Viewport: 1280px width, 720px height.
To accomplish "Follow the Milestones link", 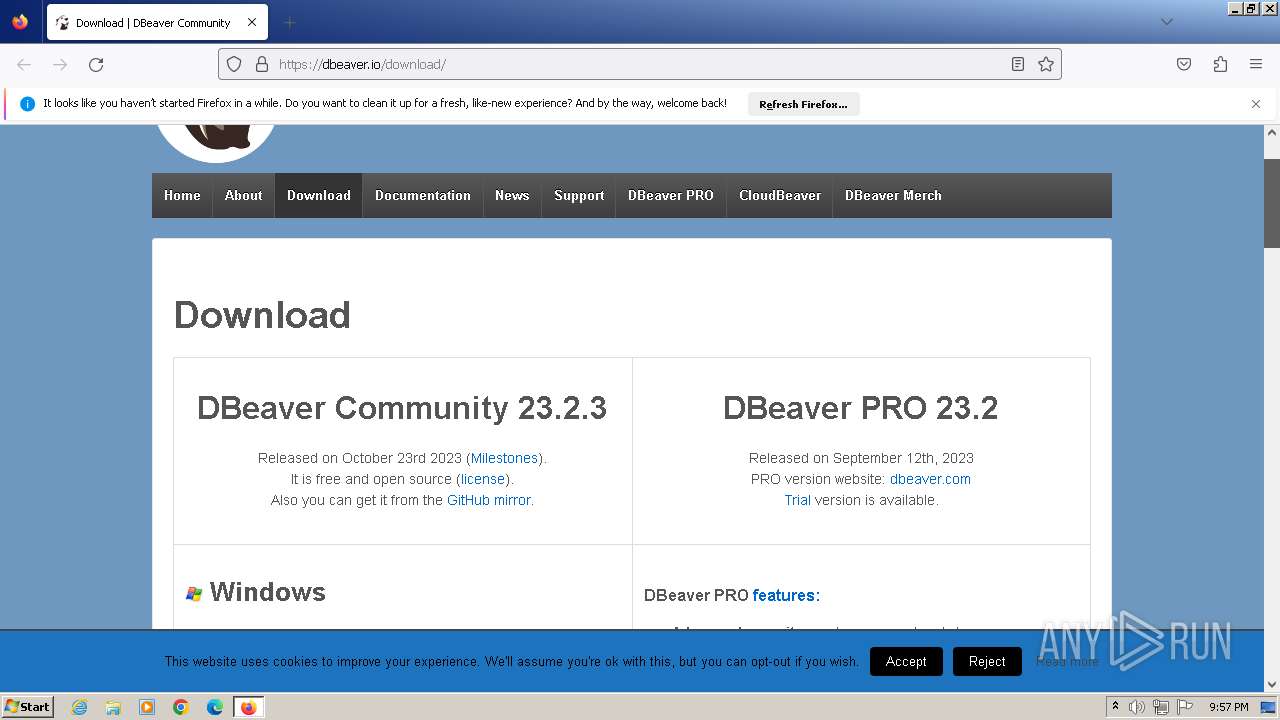I will click(x=505, y=458).
